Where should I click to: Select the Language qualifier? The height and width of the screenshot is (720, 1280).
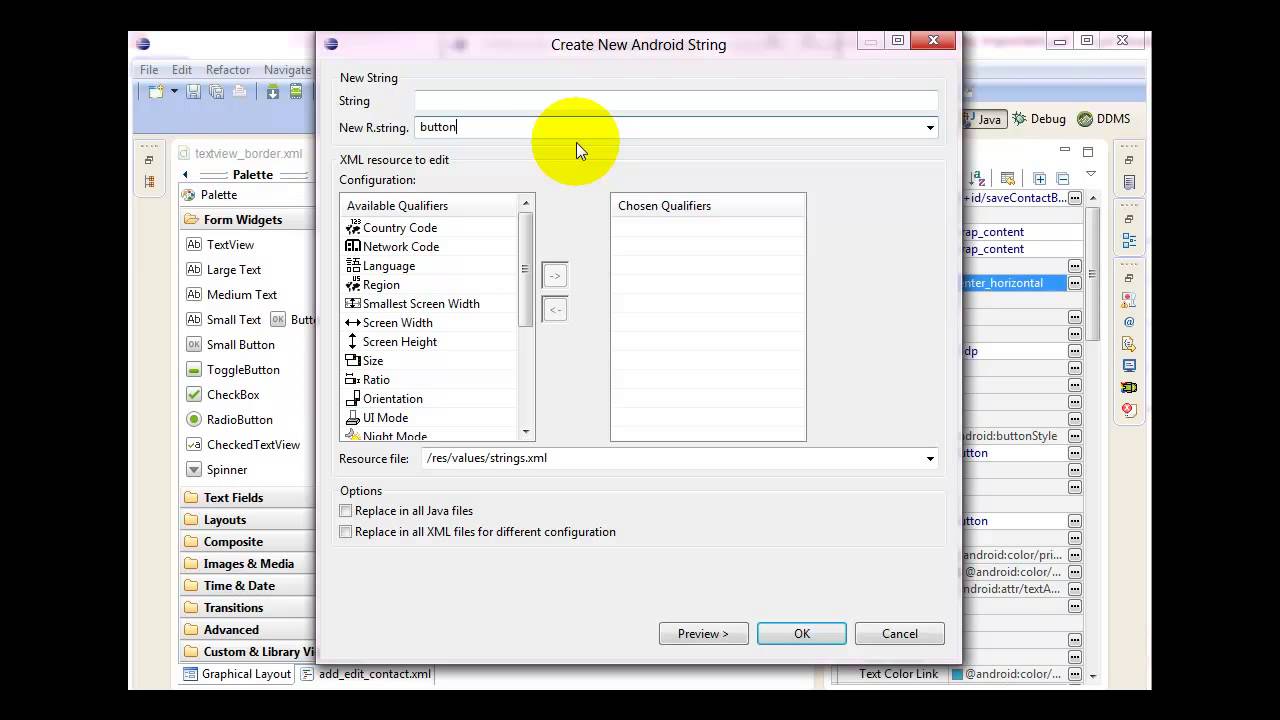pyautogui.click(x=380, y=266)
